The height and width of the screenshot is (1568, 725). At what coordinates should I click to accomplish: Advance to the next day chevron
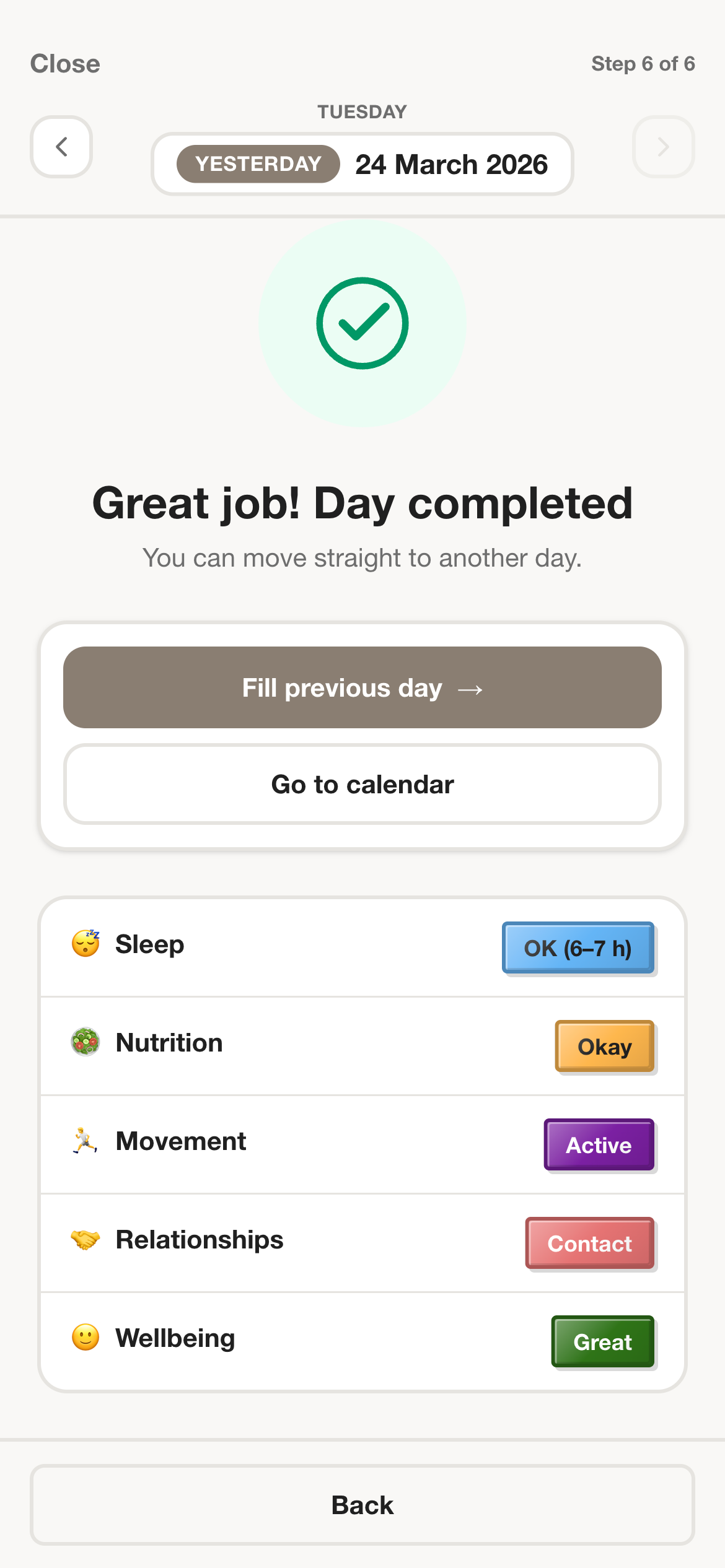pos(663,147)
